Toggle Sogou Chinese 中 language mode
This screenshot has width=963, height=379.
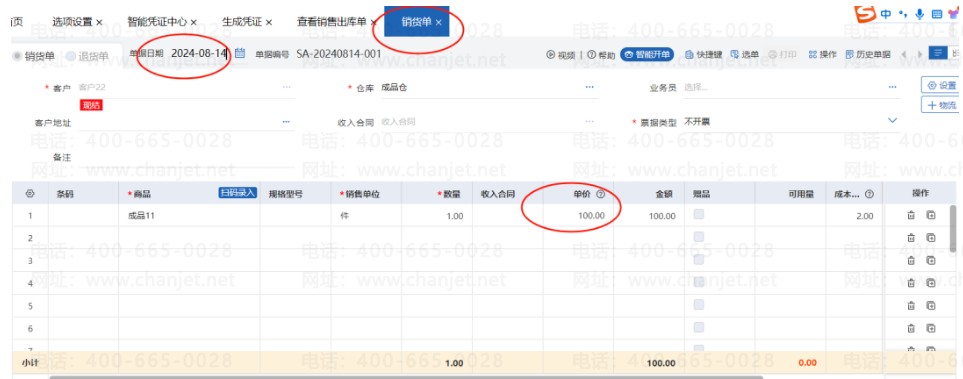886,14
